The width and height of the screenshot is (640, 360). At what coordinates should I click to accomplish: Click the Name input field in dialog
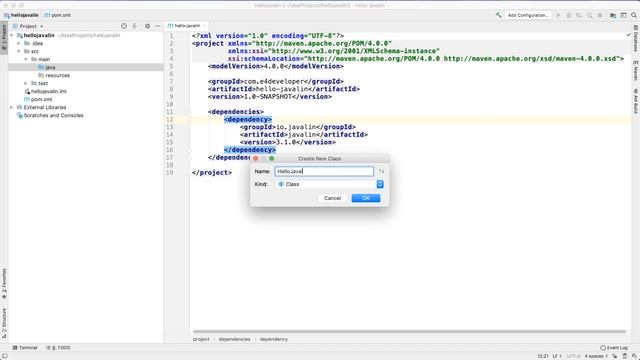324,171
